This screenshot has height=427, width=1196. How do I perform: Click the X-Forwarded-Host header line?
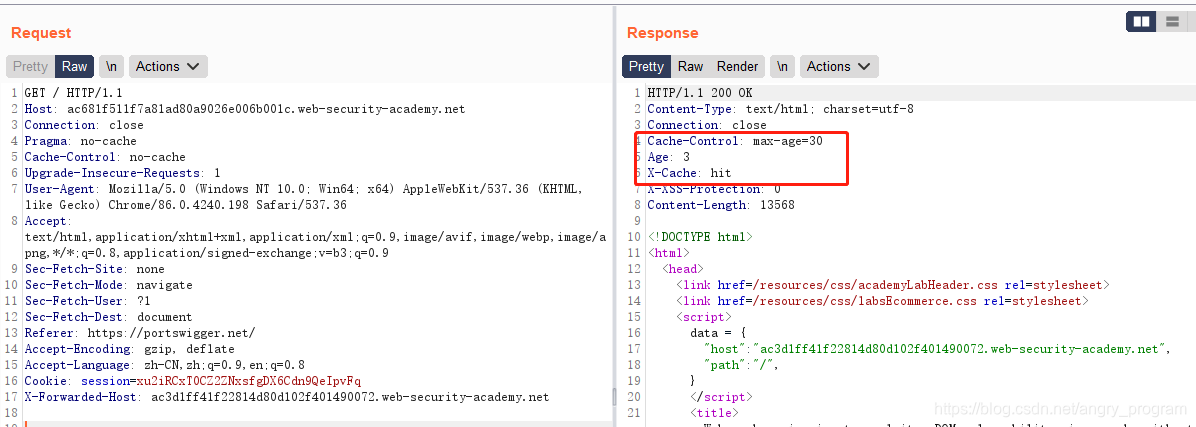point(287,397)
